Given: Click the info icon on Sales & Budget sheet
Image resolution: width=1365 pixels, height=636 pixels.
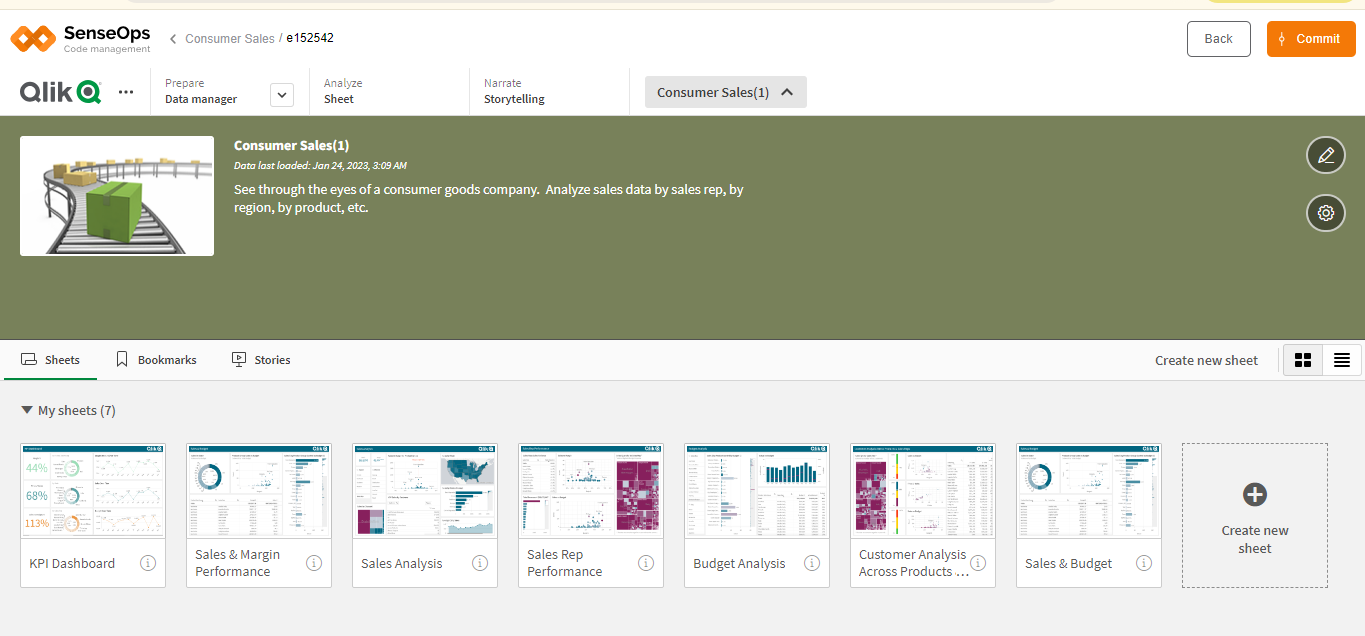Looking at the screenshot, I should coord(1143,563).
